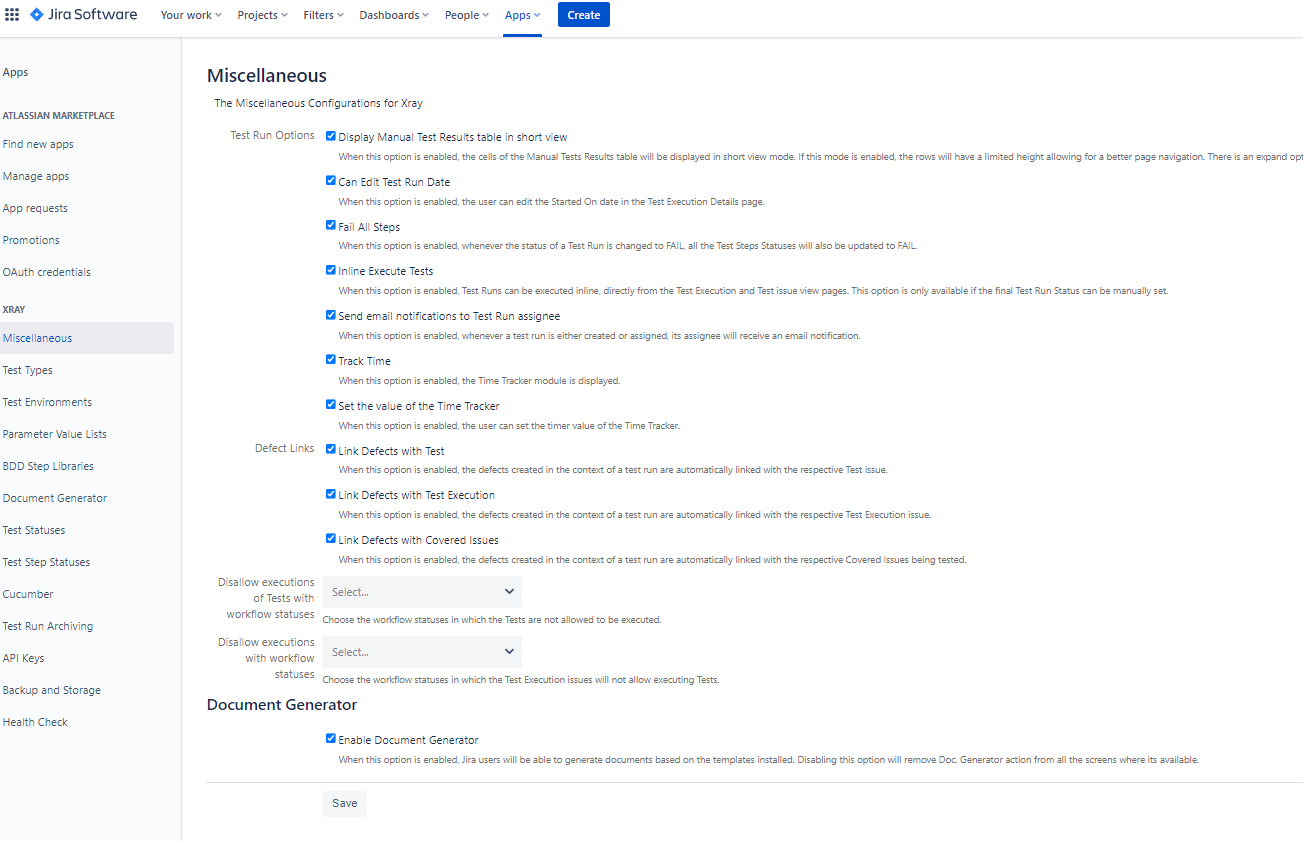Screen dimensions: 1303x841
Task: Disable Link Defects with Covered Issues
Action: click(x=331, y=538)
